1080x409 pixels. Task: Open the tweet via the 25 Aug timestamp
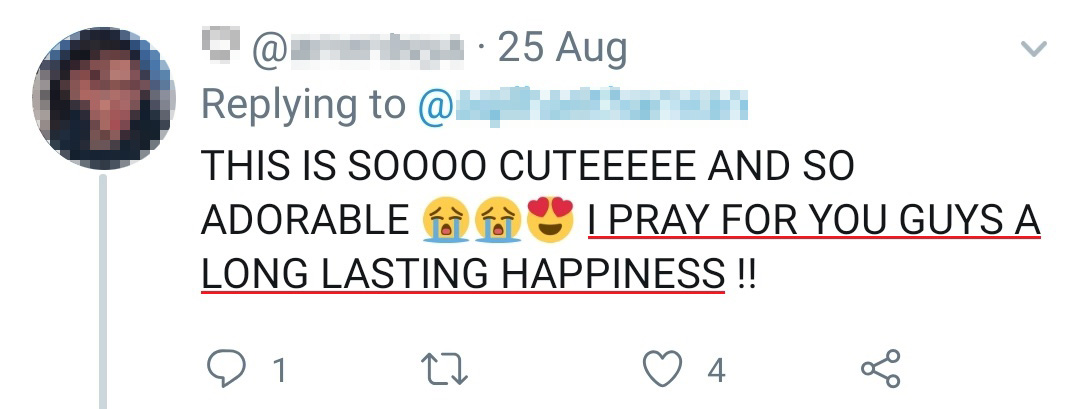click(562, 48)
